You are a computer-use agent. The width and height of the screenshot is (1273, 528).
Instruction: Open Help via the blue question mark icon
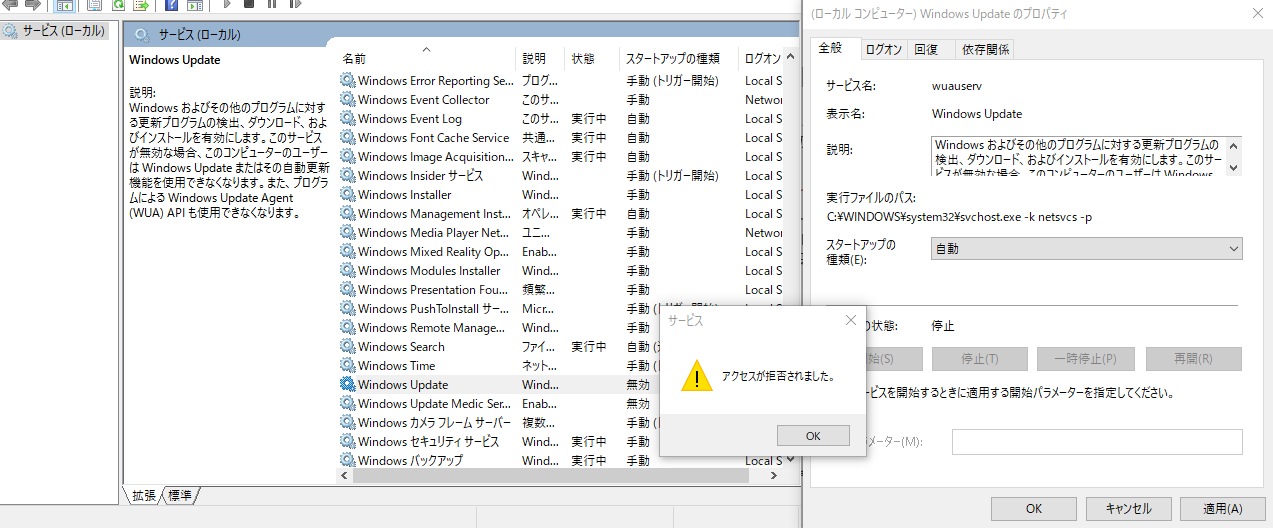pos(171,4)
